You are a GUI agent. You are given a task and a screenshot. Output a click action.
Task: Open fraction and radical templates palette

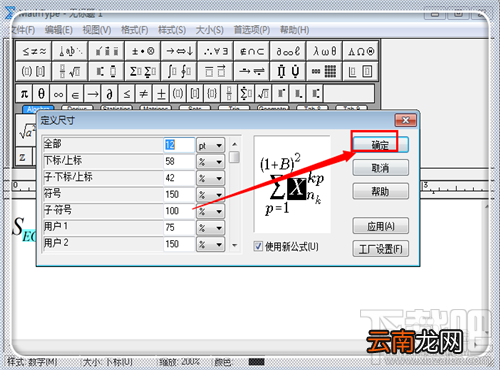(70, 71)
